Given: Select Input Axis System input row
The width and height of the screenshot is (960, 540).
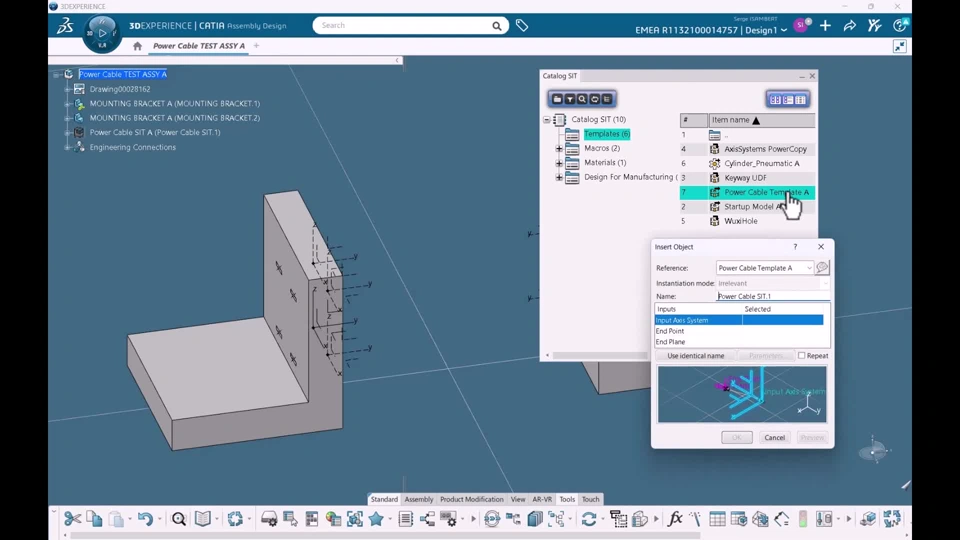Looking at the screenshot, I should pyautogui.click(x=739, y=320).
